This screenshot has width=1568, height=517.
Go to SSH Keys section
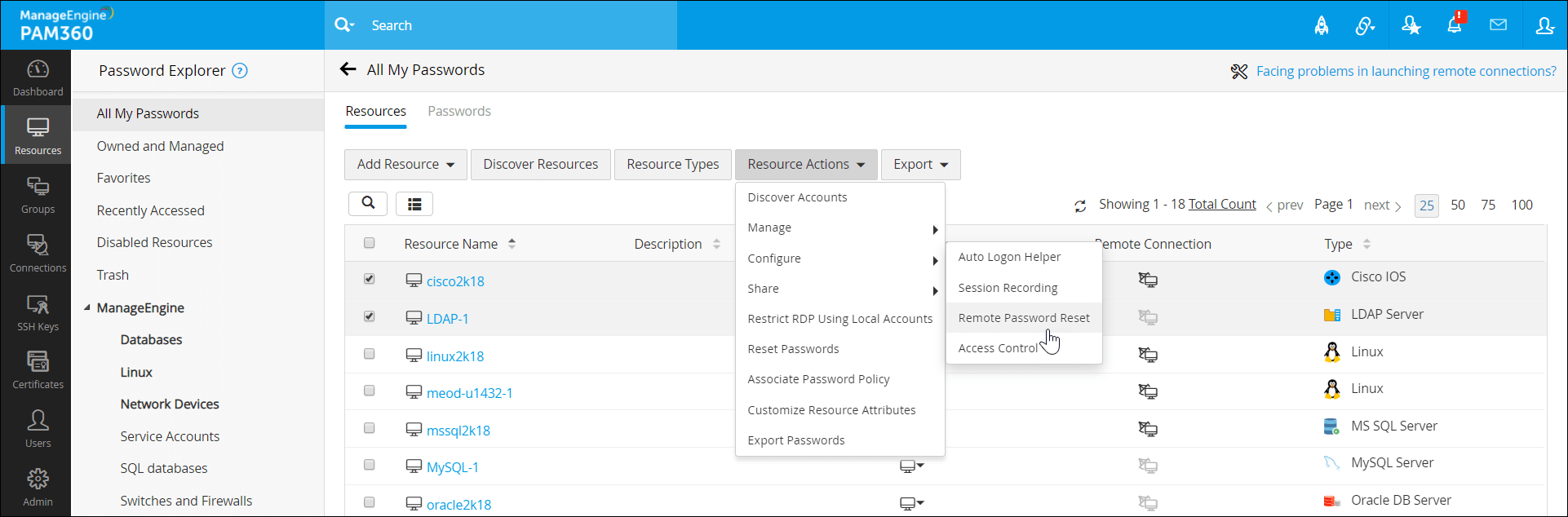click(38, 313)
